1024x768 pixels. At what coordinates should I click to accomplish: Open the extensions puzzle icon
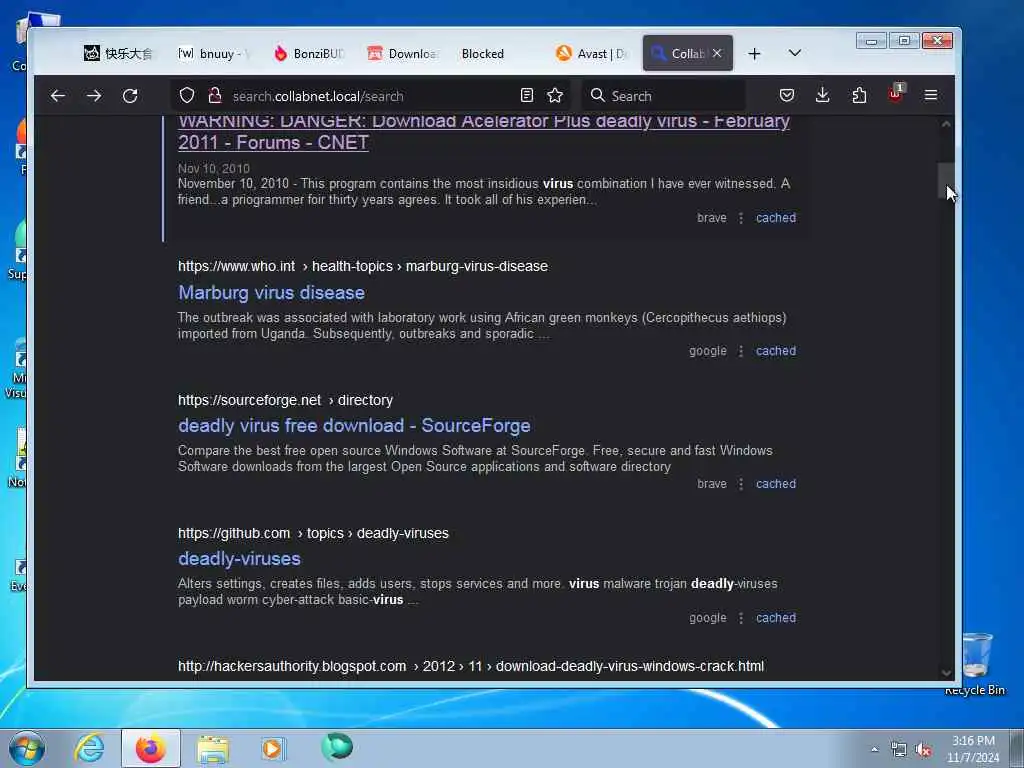point(859,95)
